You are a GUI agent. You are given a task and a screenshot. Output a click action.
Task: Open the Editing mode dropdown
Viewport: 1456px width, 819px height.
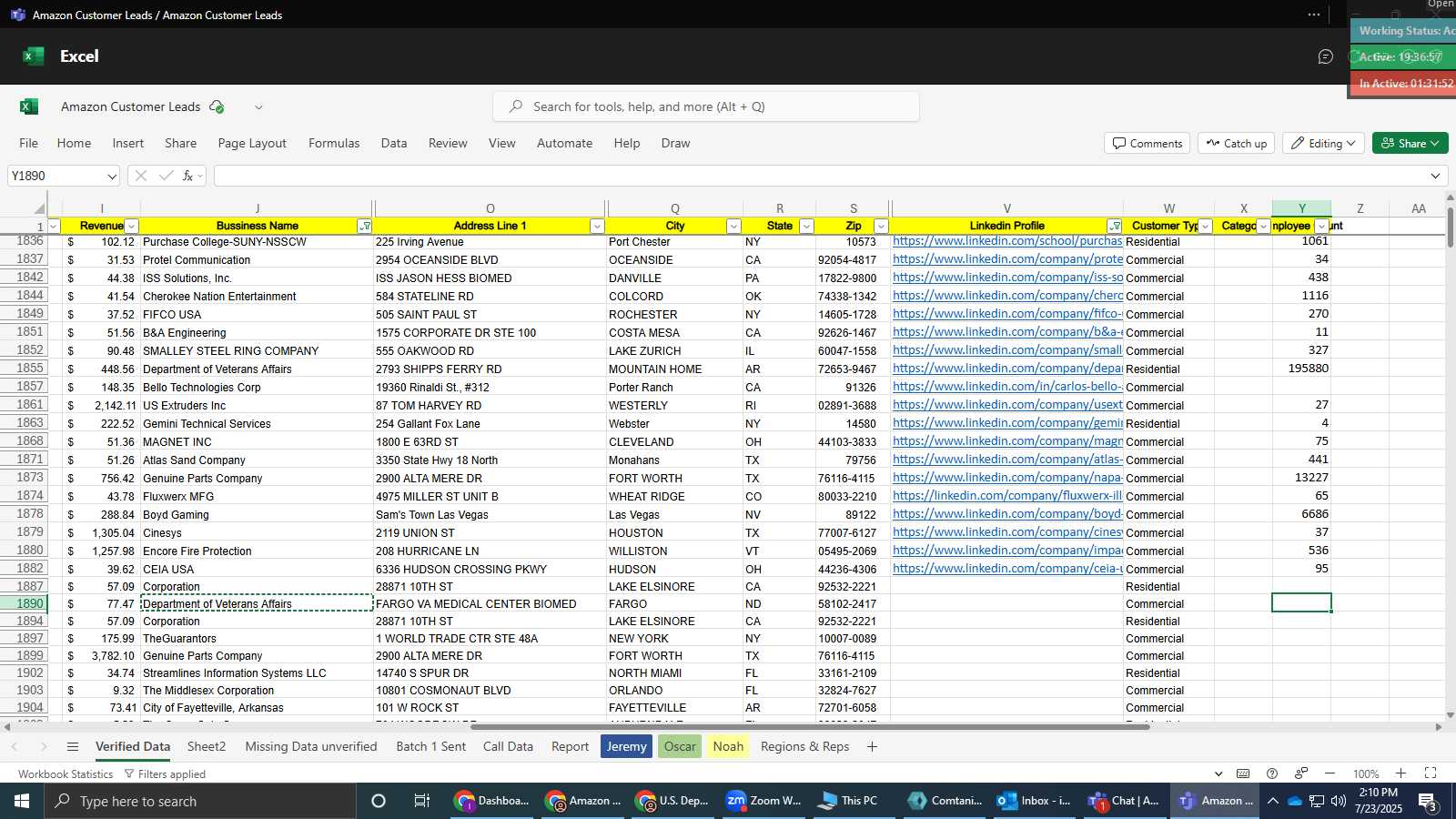click(x=1323, y=143)
